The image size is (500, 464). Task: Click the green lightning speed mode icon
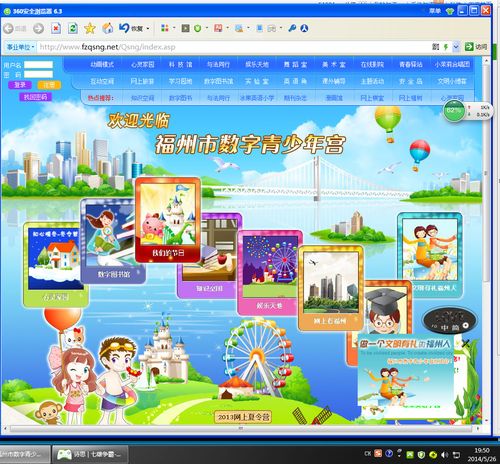tap(446, 47)
